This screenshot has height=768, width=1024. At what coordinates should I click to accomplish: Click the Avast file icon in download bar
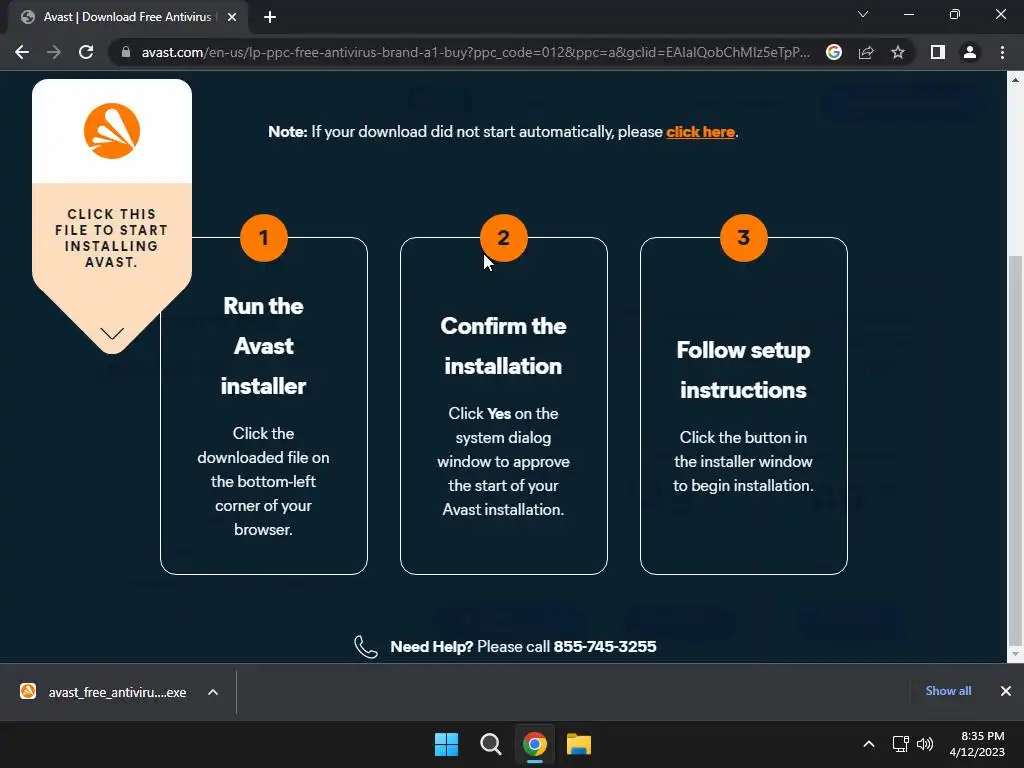click(x=28, y=691)
